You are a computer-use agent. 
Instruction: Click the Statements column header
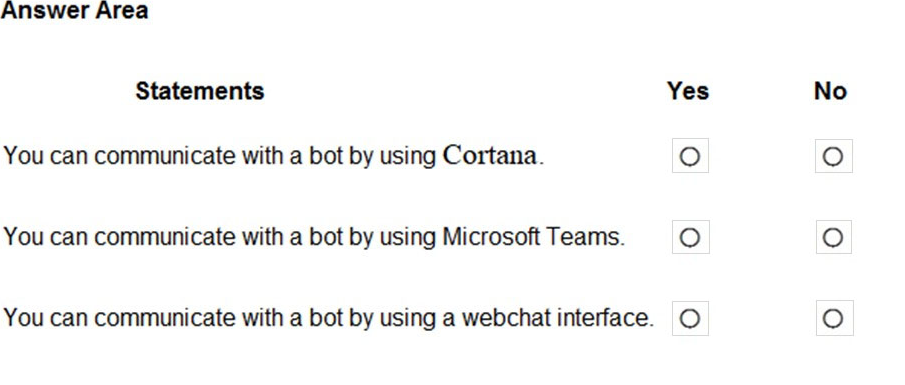pyautogui.click(x=200, y=91)
